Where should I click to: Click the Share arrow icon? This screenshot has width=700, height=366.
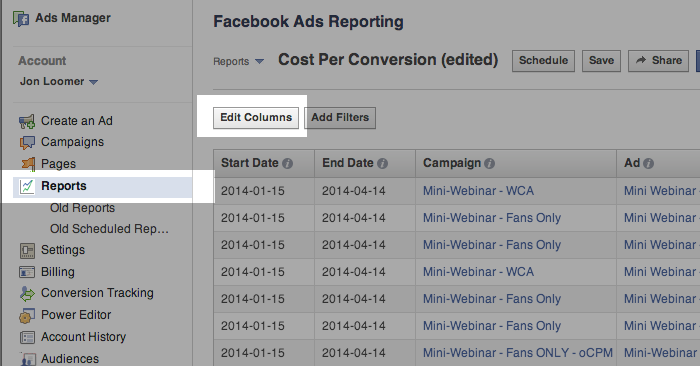[641, 60]
